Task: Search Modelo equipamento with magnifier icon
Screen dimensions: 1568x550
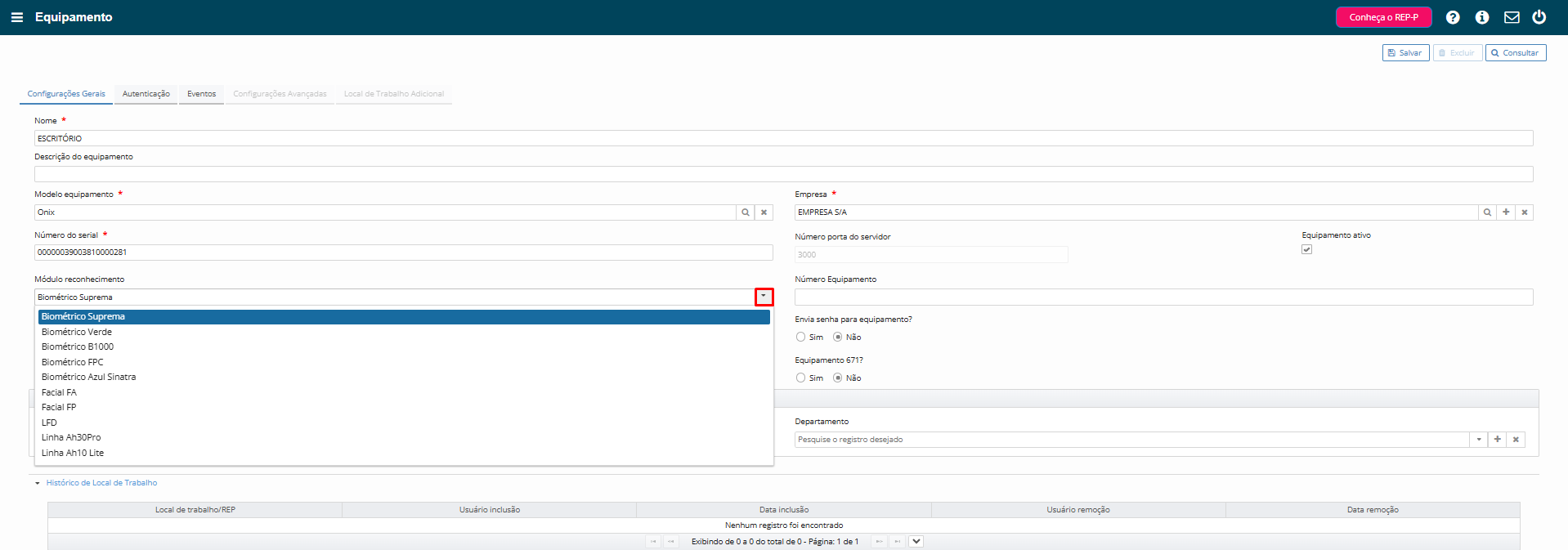Action: pos(746,212)
